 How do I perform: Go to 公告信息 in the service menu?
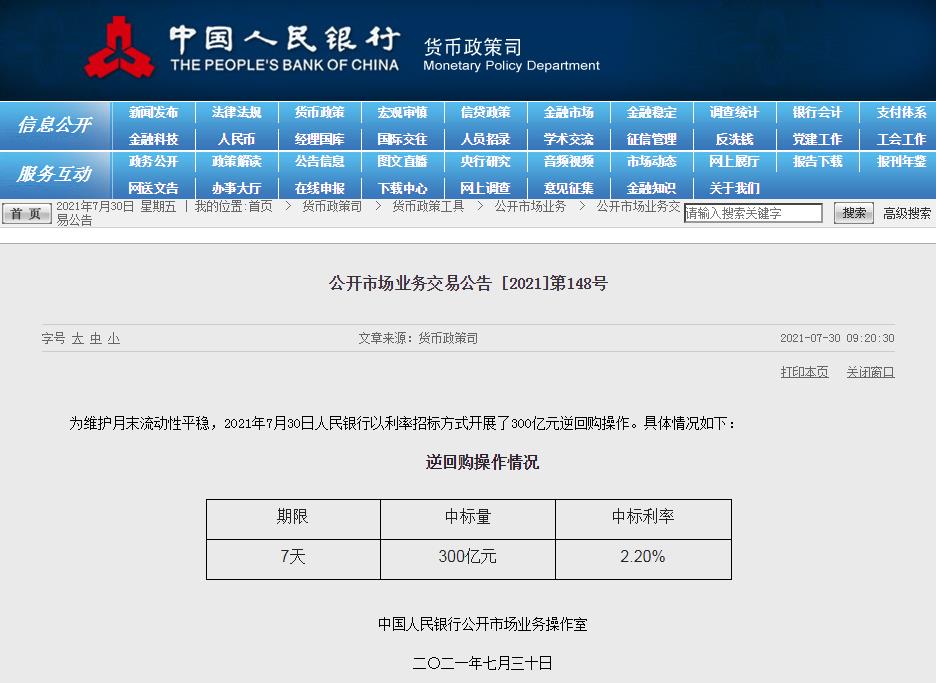(x=319, y=161)
